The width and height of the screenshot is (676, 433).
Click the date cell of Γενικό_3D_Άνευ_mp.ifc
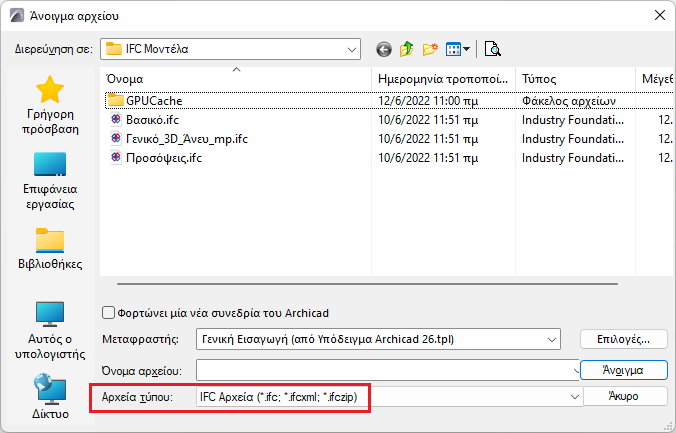click(x=428, y=138)
